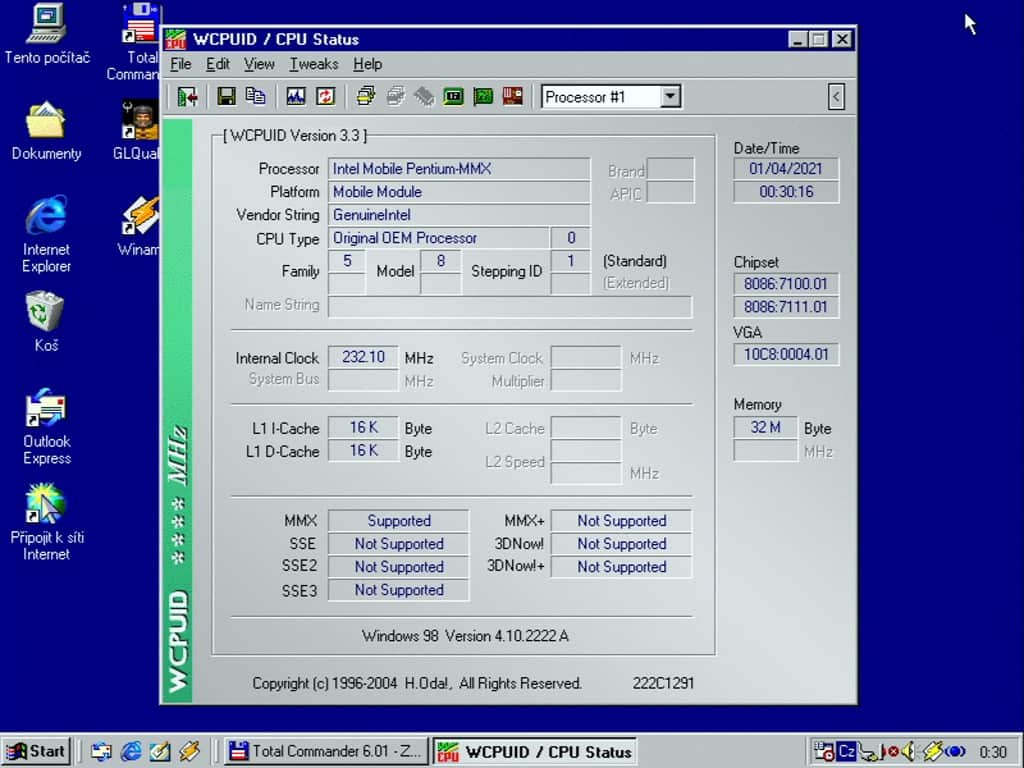1024x768 pixels.
Task: Click the Start button
Action: [x=37, y=752]
